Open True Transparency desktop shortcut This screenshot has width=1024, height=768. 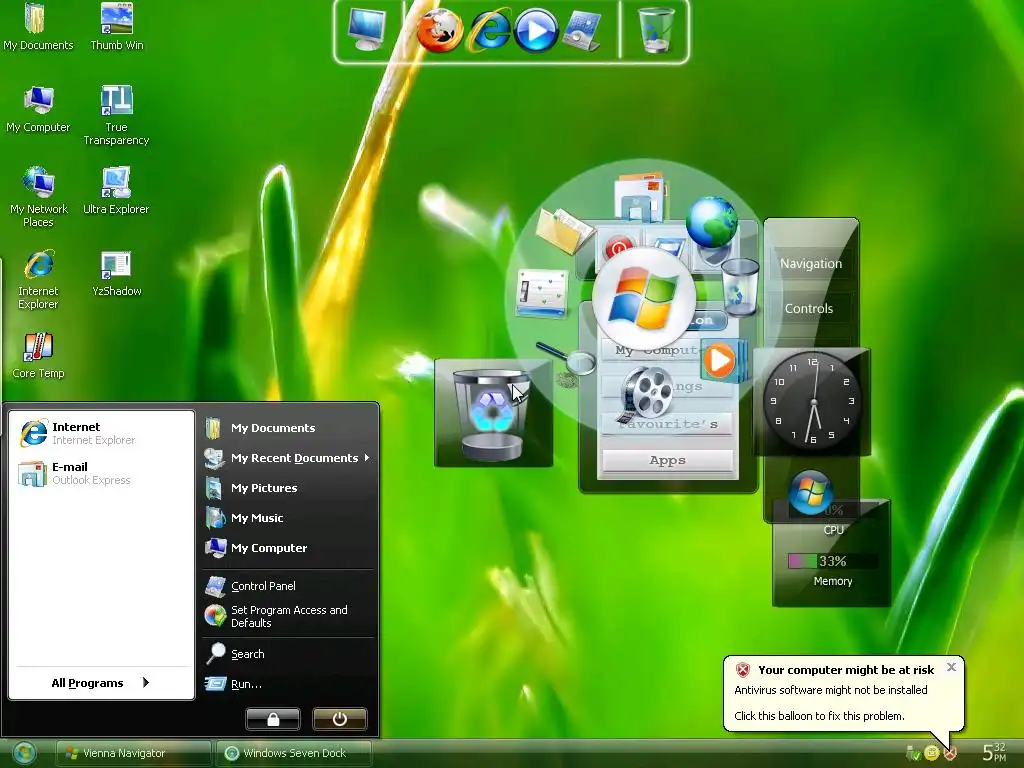(x=116, y=116)
